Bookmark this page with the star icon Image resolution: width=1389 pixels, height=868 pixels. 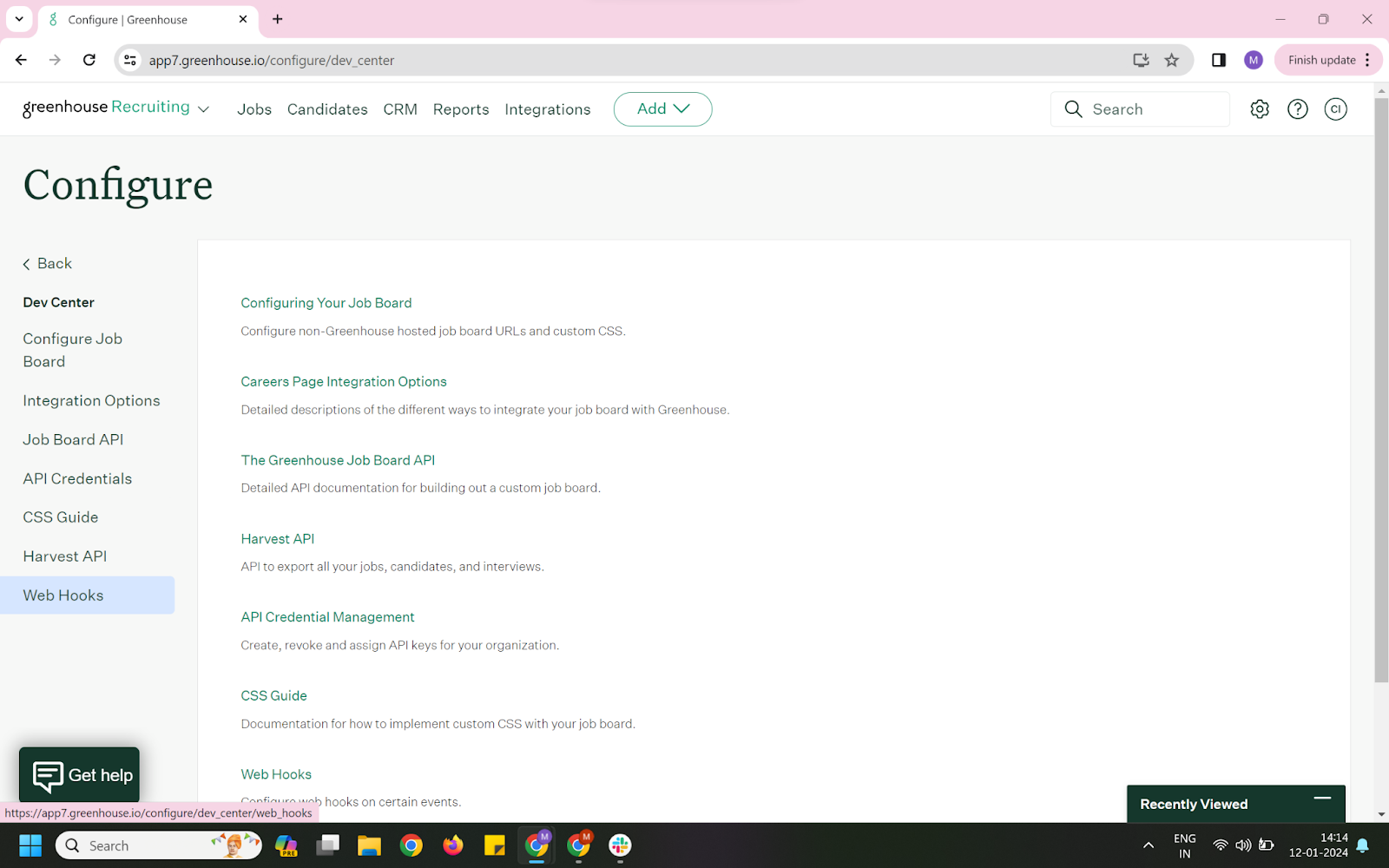tap(1172, 60)
